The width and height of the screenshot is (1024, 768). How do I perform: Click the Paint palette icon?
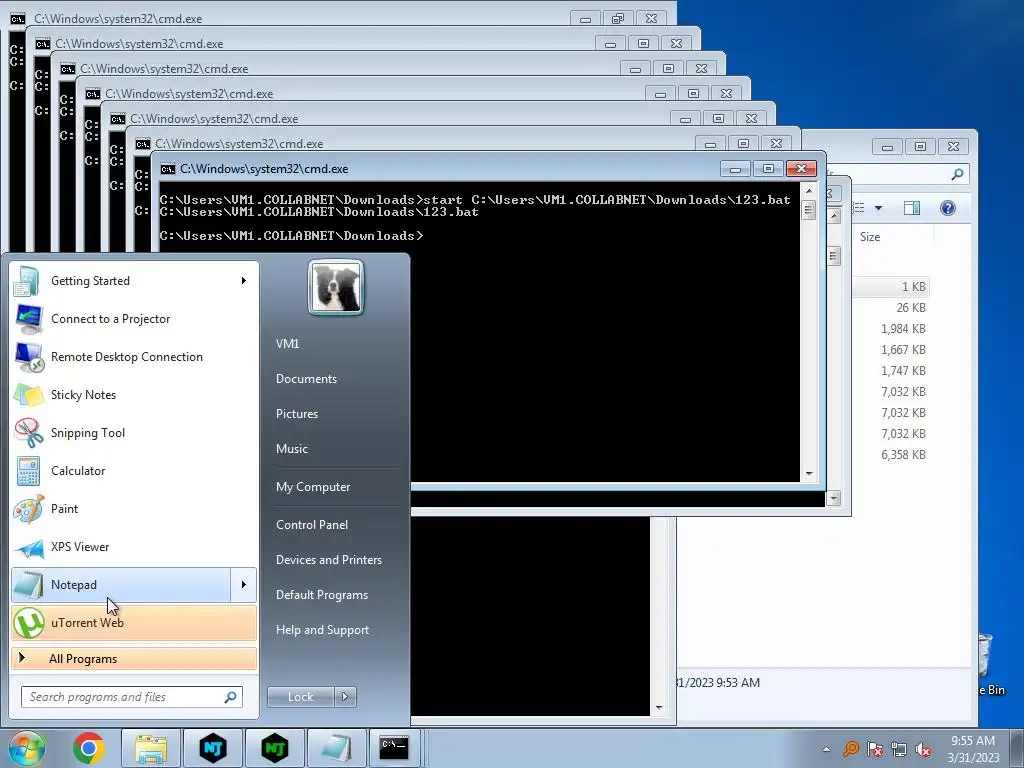pos(29,509)
